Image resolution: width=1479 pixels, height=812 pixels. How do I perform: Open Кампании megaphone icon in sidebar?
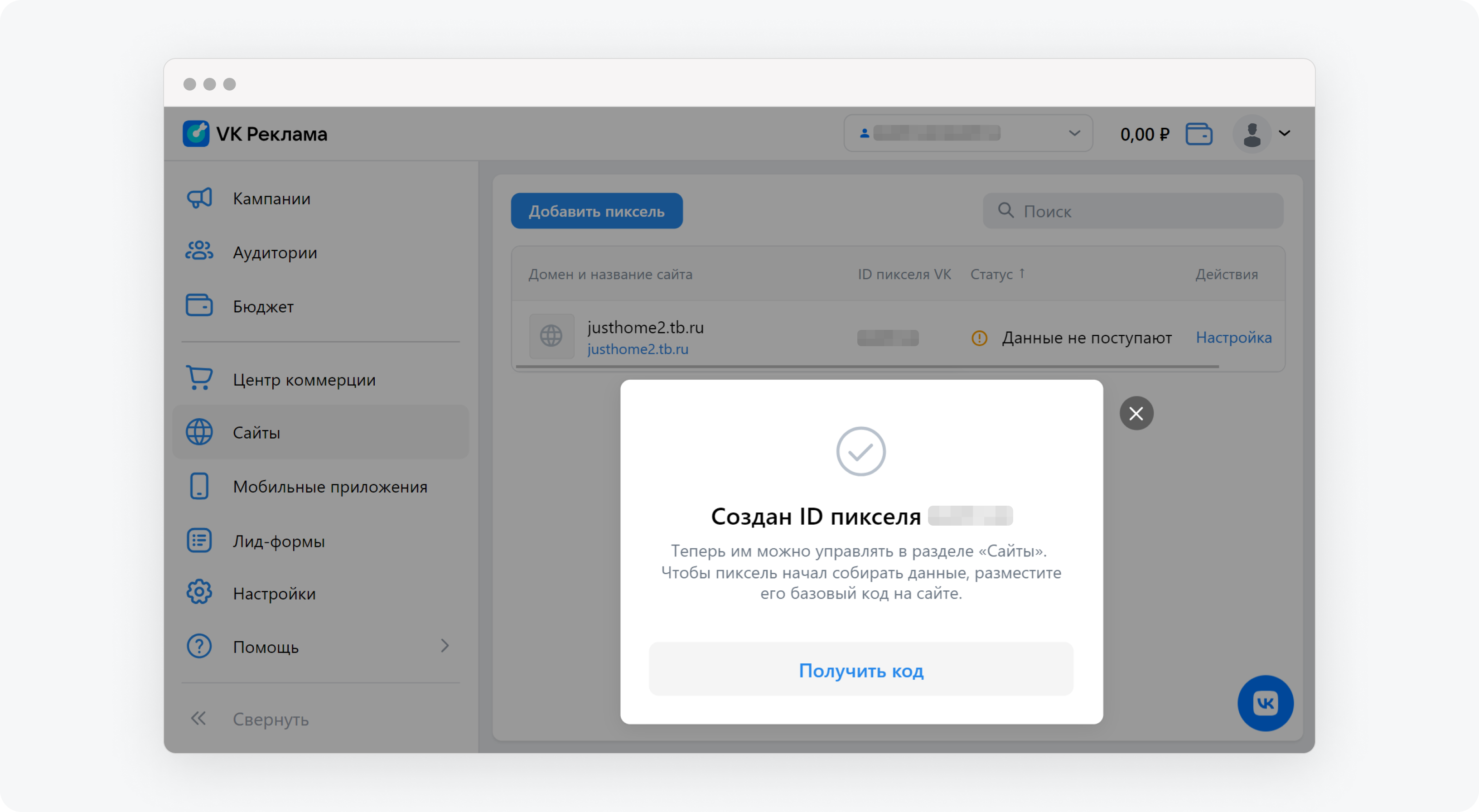point(199,198)
